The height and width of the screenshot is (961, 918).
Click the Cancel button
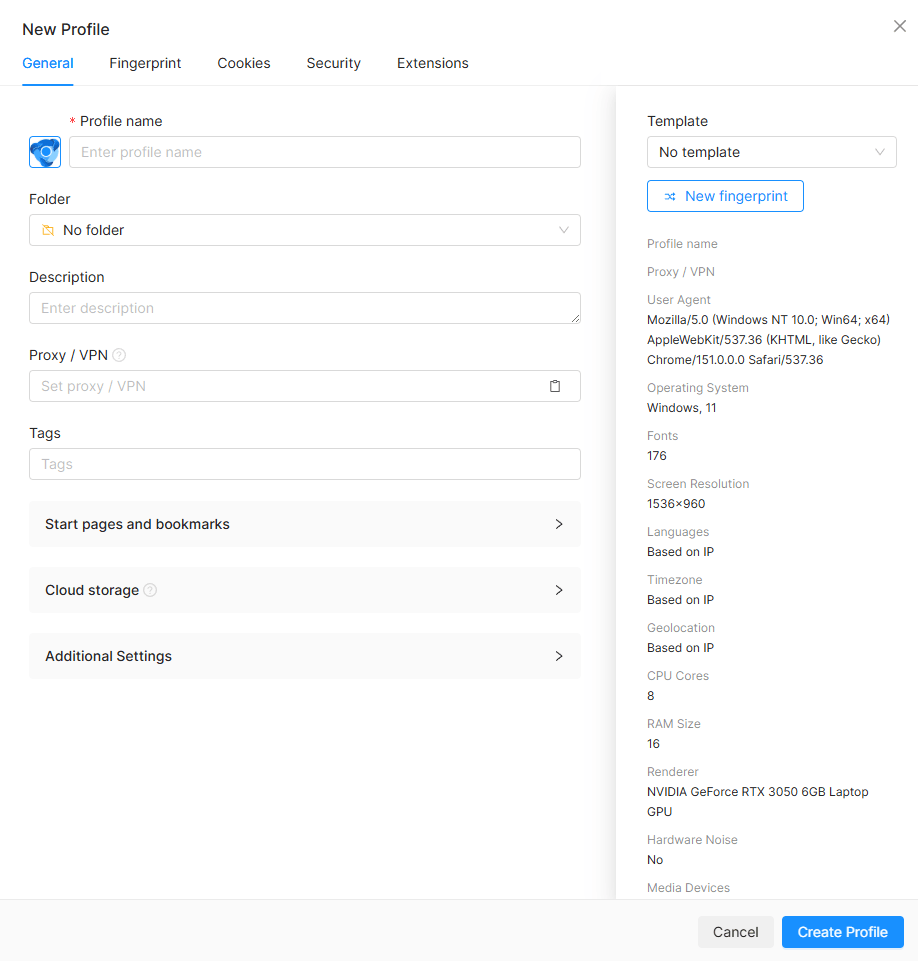click(x=735, y=932)
